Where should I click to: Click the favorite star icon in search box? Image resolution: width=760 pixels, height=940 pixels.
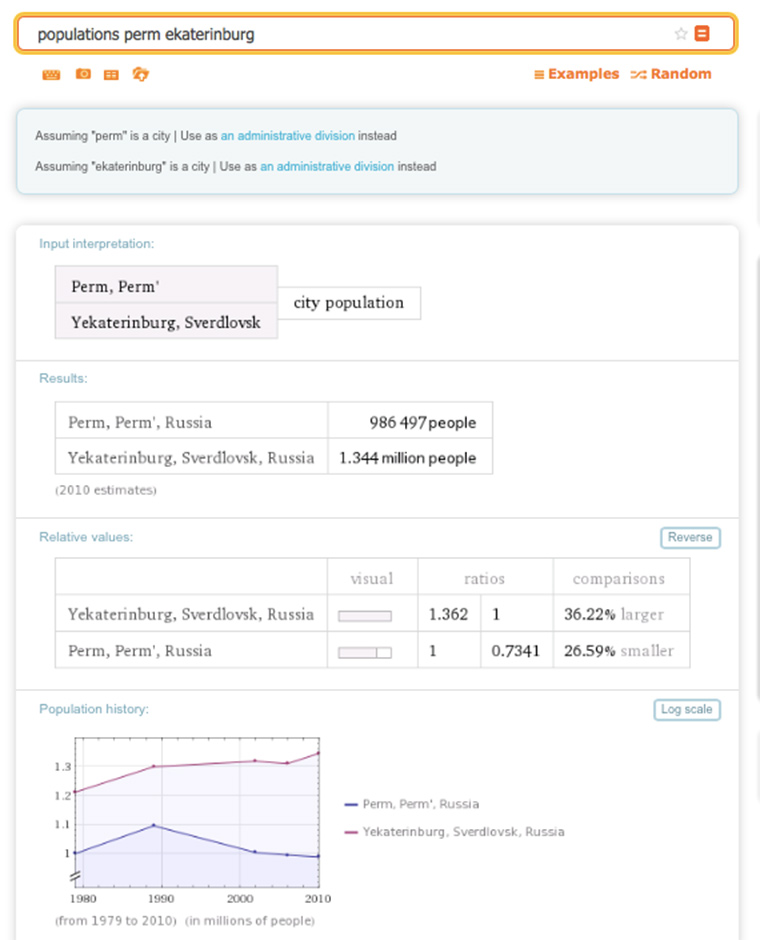click(681, 34)
